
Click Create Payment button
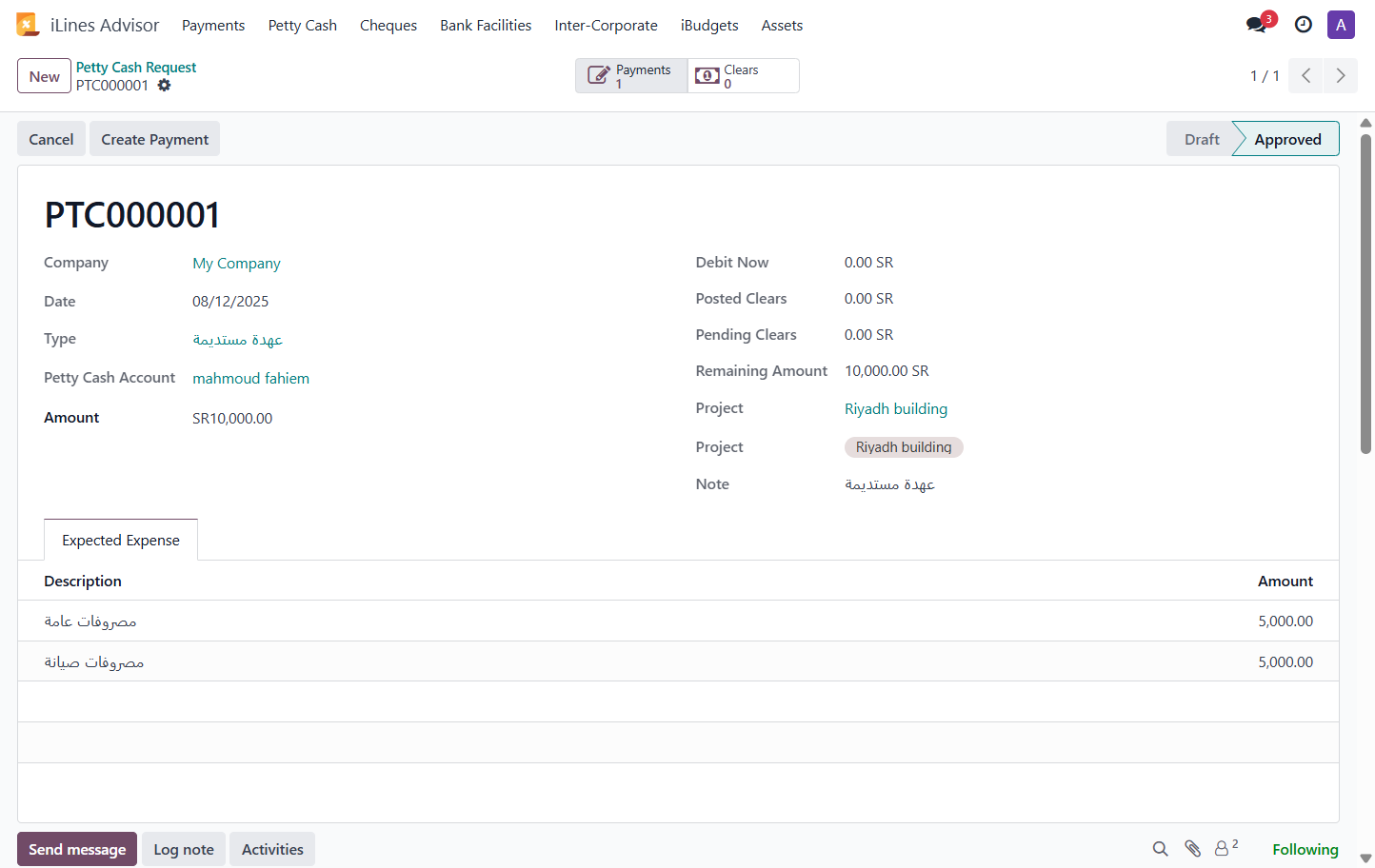155,139
